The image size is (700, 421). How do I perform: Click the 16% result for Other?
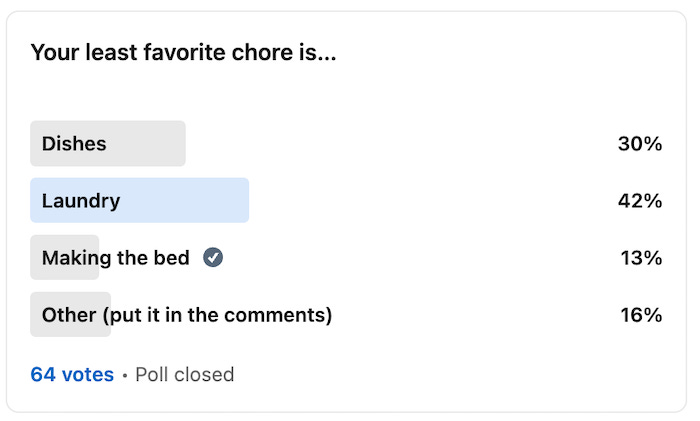pos(640,315)
